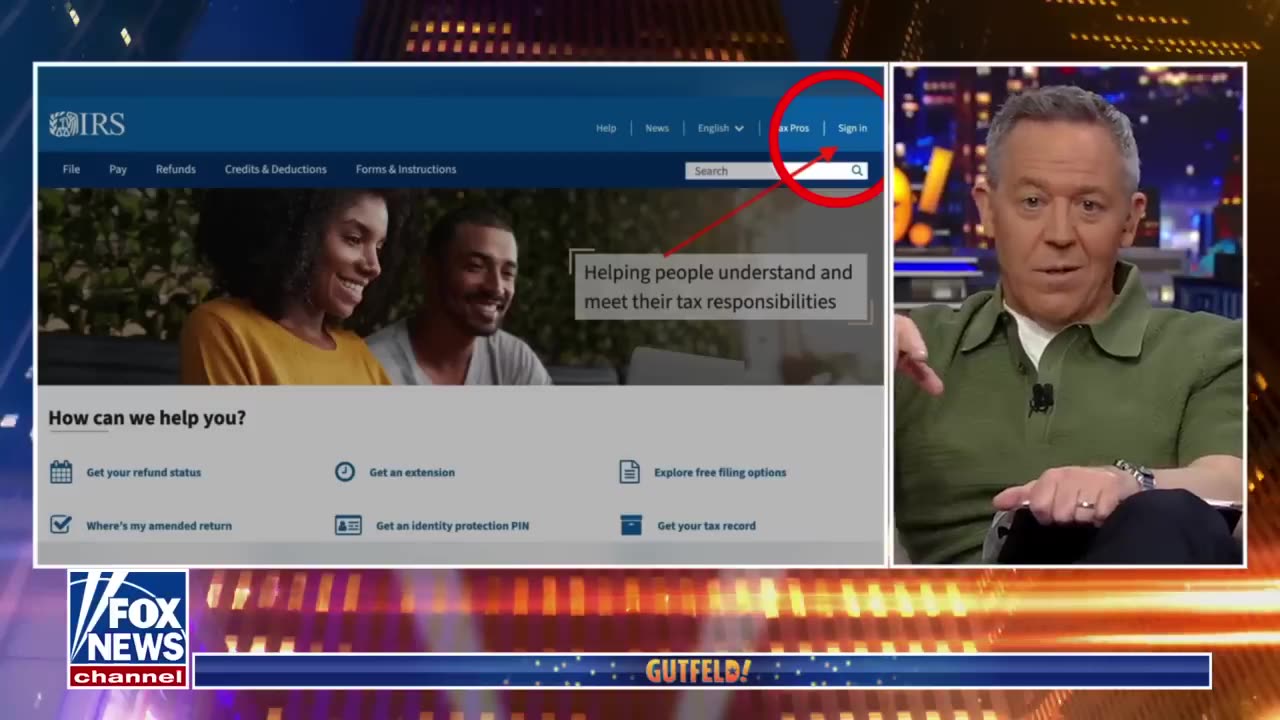Viewport: 1280px width, 720px height.
Task: Click the clock icon for extension
Action: pyautogui.click(x=345, y=472)
